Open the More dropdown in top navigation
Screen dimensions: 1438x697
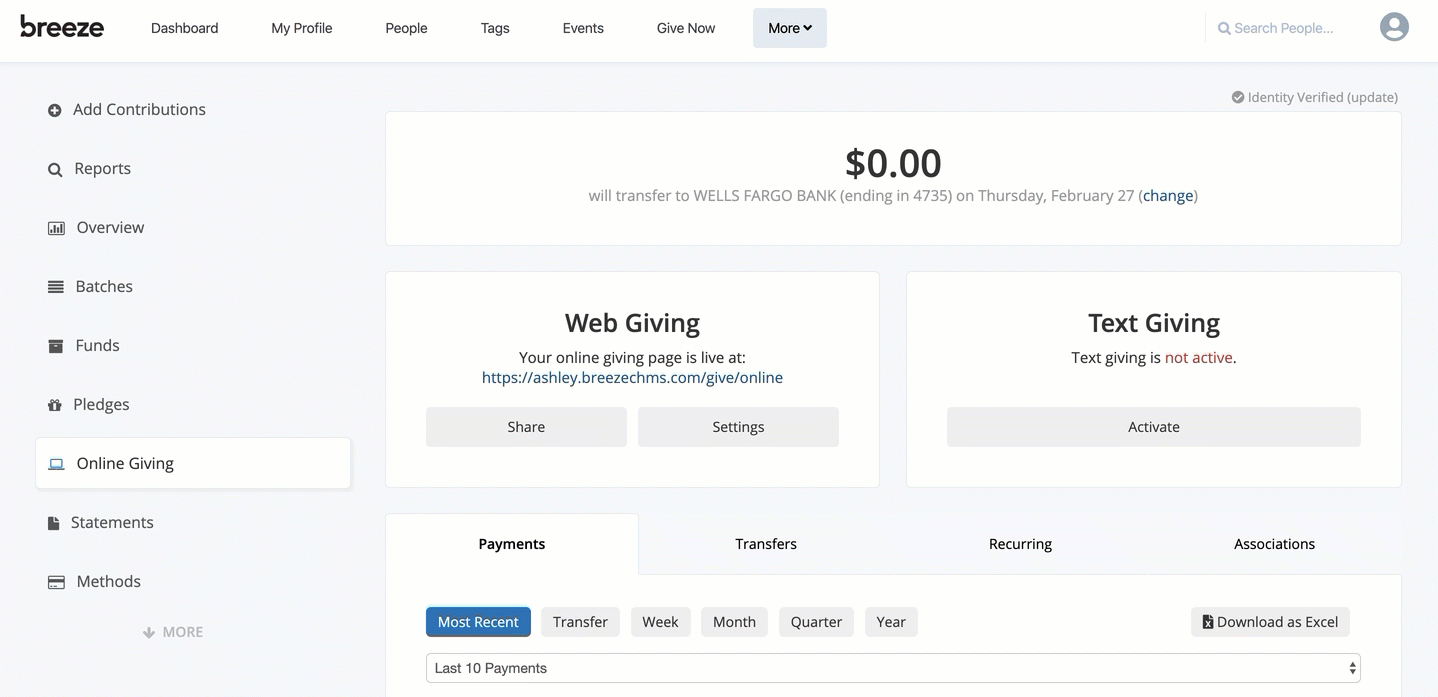pyautogui.click(x=790, y=28)
